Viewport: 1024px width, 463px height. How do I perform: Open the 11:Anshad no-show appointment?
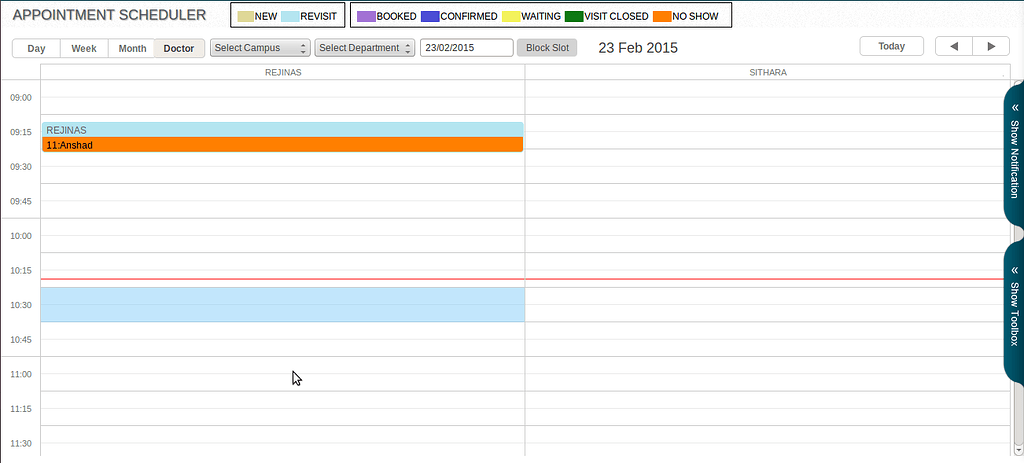(x=283, y=145)
